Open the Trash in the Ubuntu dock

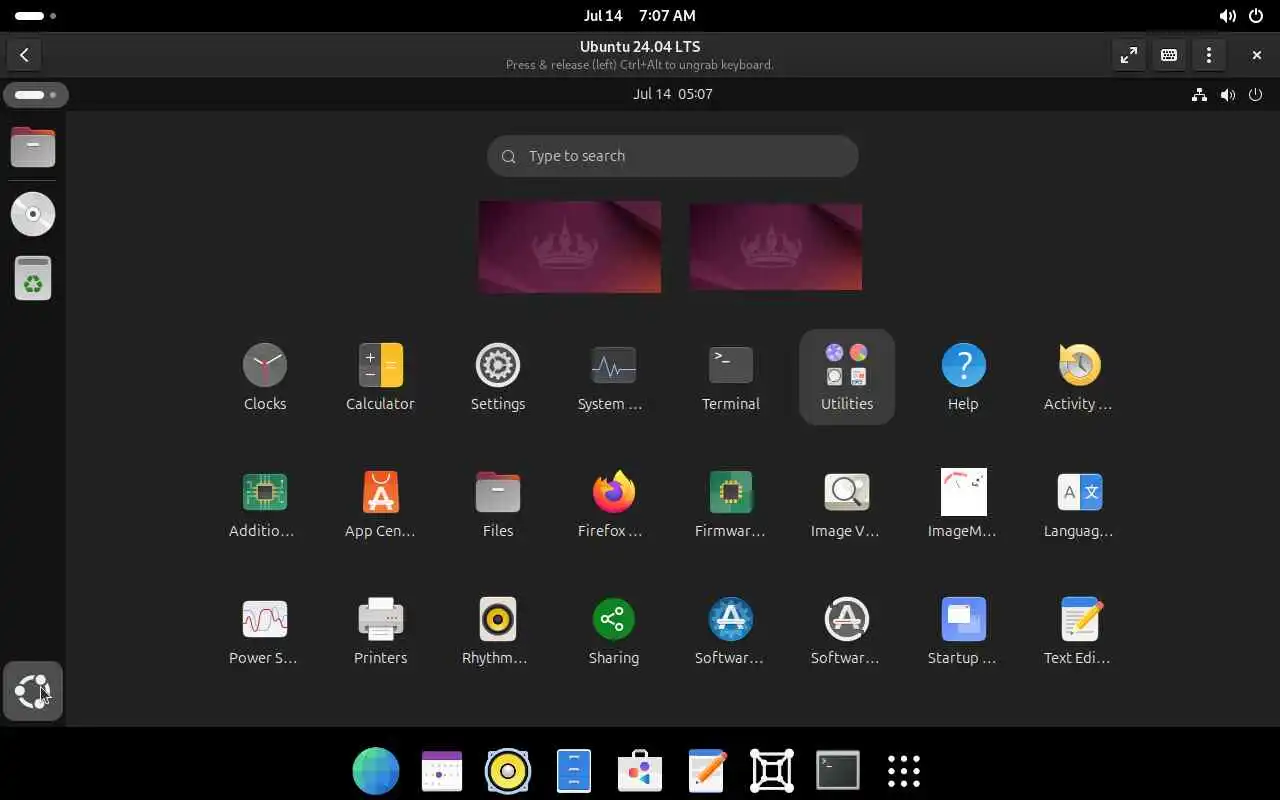(x=33, y=278)
